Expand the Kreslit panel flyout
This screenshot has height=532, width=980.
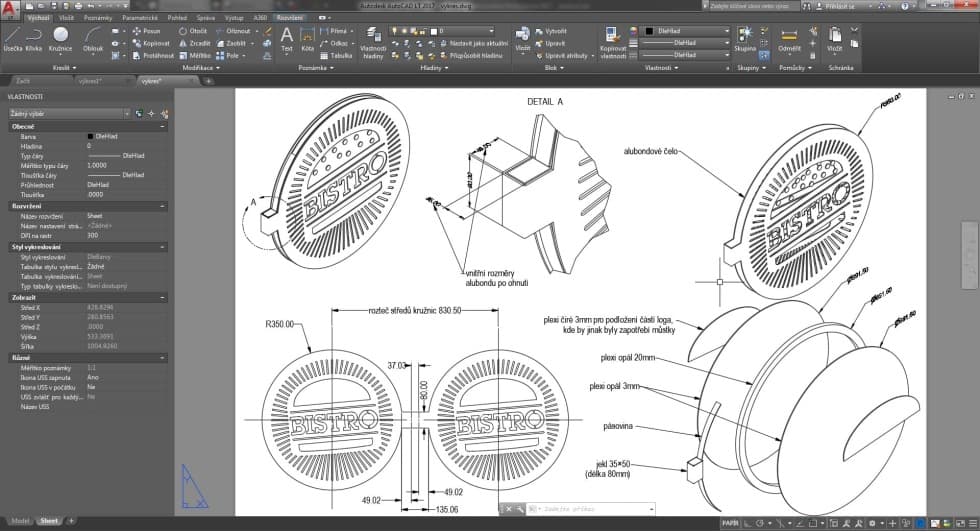[64, 68]
